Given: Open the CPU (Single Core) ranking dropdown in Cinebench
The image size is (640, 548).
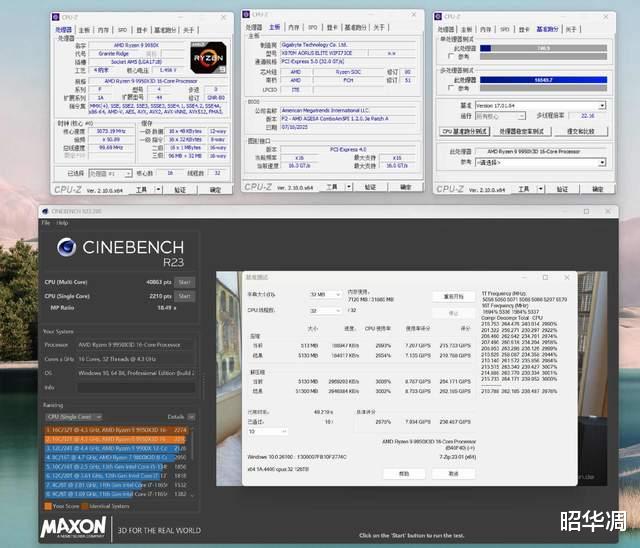Looking at the screenshot, I should tap(73, 417).
